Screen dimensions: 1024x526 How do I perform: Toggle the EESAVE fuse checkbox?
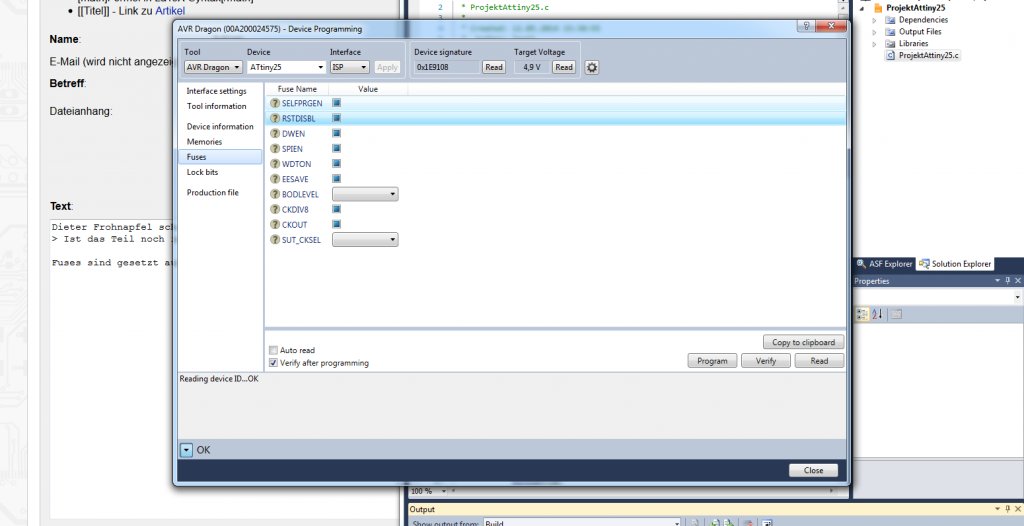pyautogui.click(x=336, y=178)
